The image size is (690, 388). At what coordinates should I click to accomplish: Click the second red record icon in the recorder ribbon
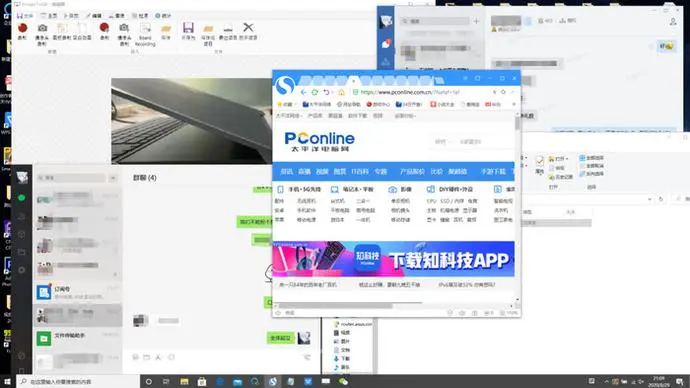(x=104, y=28)
